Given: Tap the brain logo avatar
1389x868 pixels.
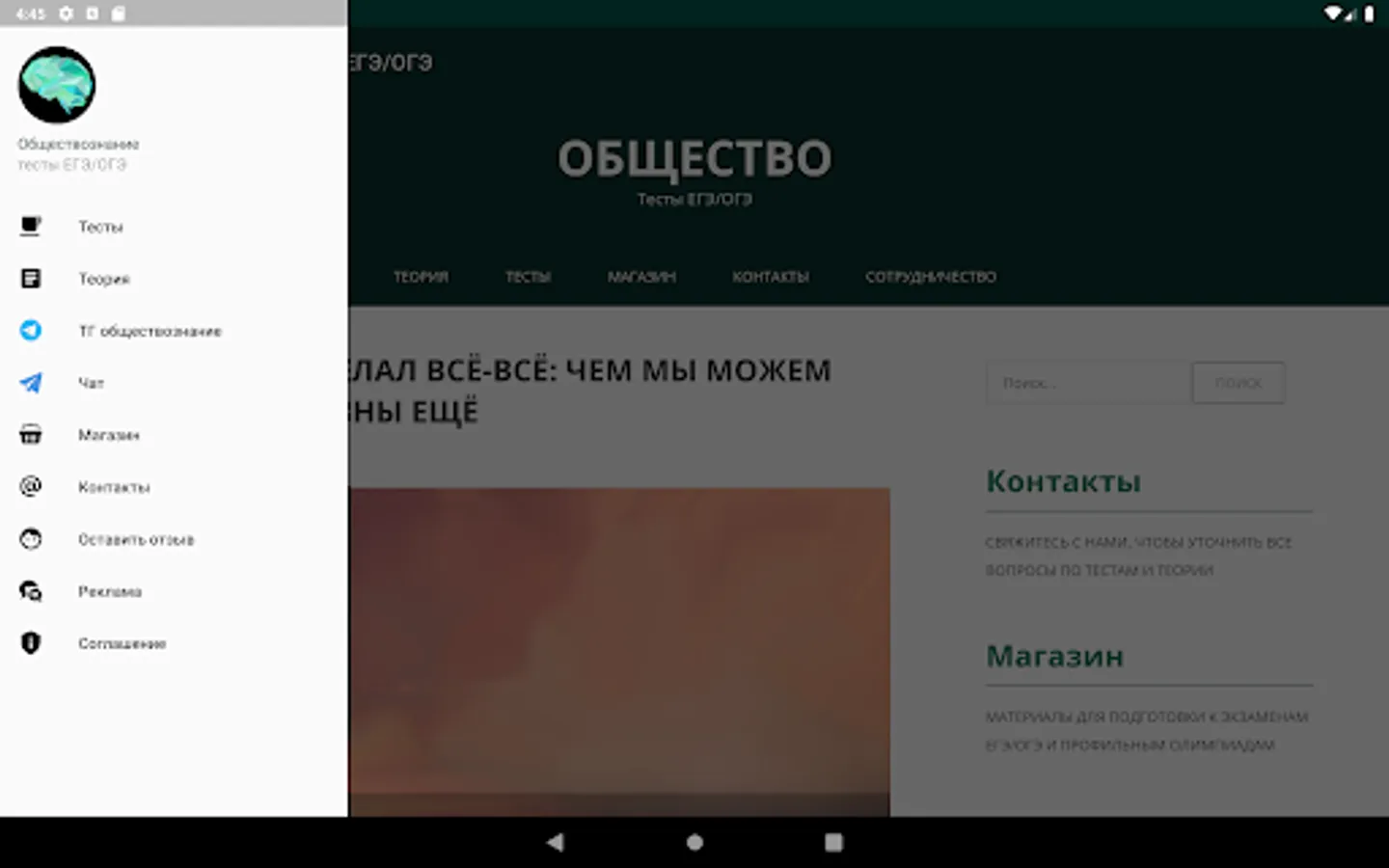Looking at the screenshot, I should pos(57,85).
